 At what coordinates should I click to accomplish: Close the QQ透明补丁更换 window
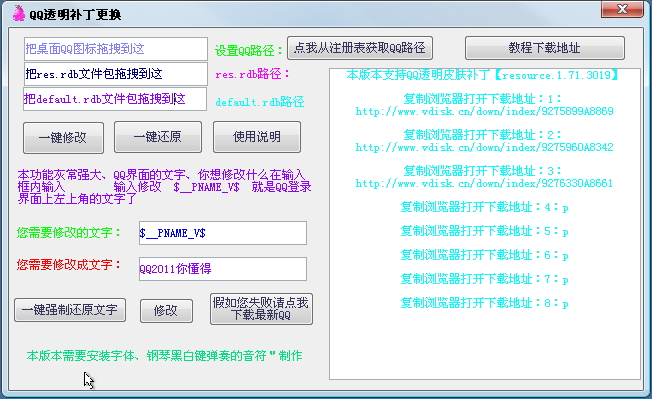[622, 9]
